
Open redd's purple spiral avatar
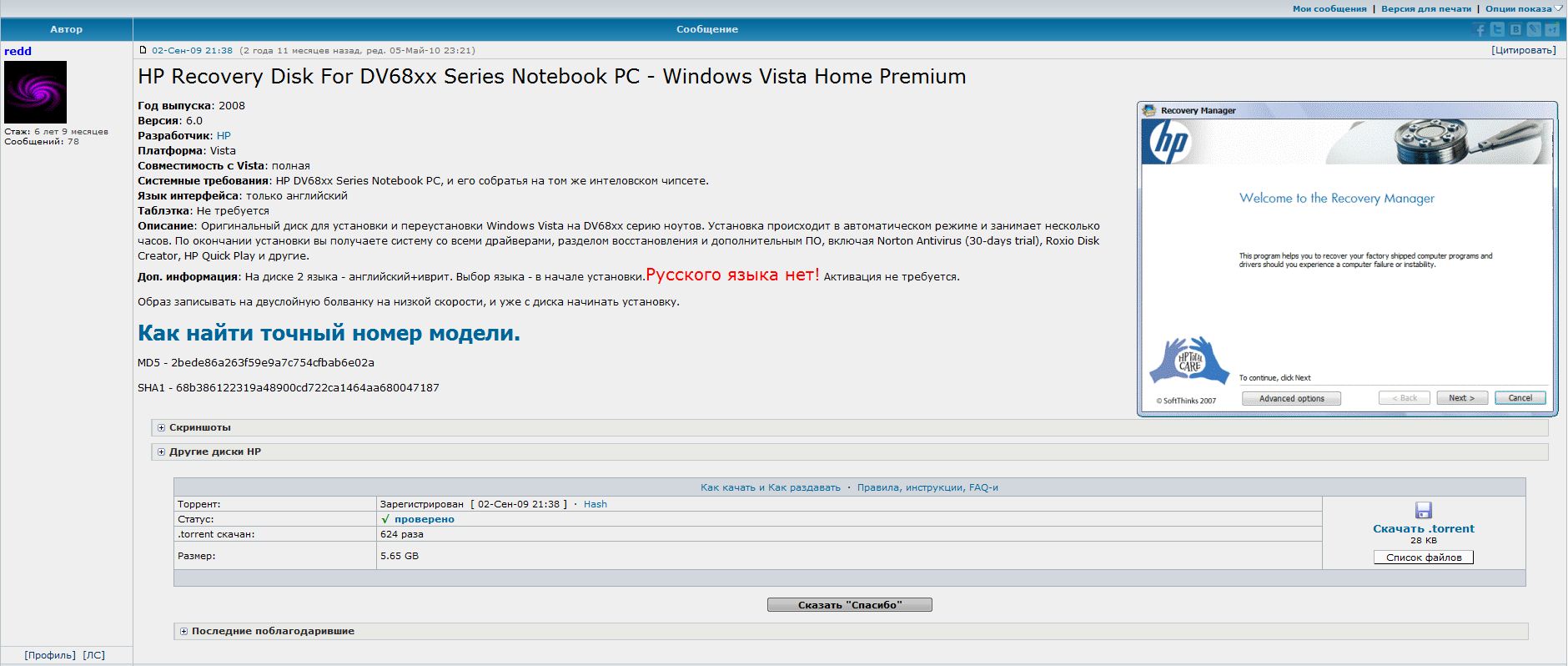click(x=35, y=92)
